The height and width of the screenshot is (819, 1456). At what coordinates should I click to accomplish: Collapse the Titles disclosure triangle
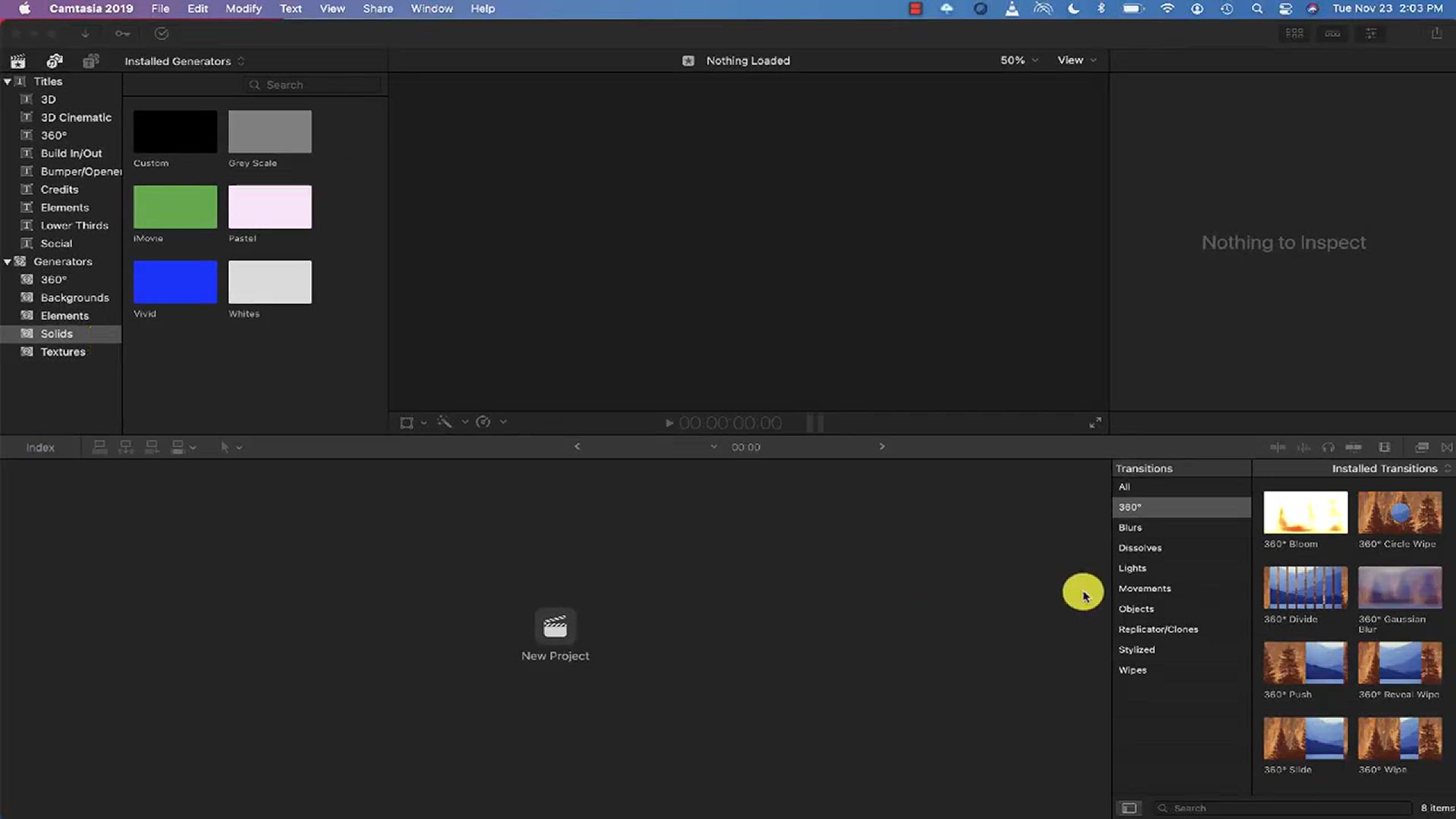tap(8, 81)
